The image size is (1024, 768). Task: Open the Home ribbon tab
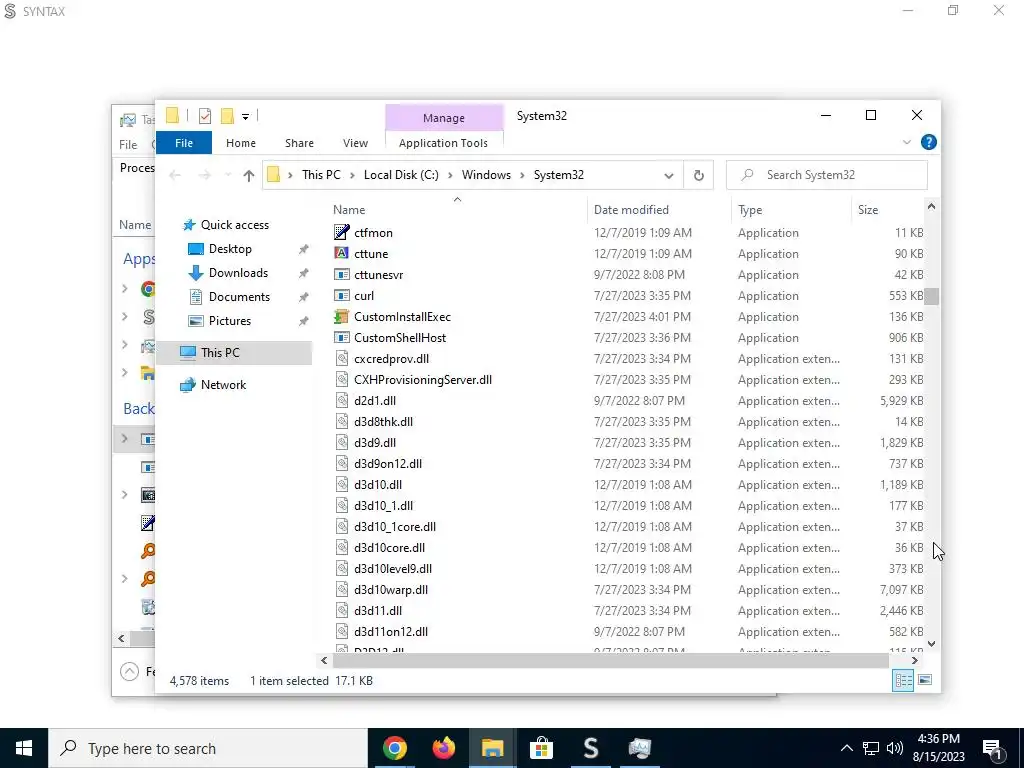pyautogui.click(x=240, y=143)
